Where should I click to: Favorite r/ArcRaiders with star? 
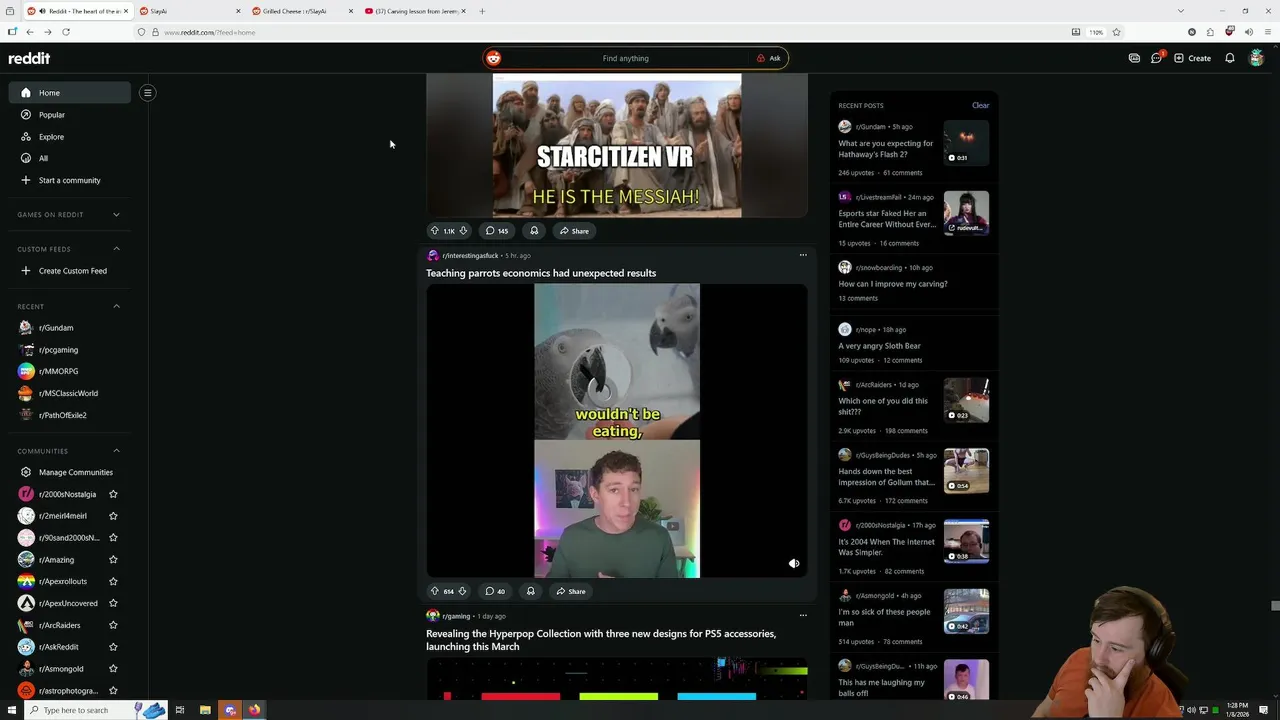(113, 625)
